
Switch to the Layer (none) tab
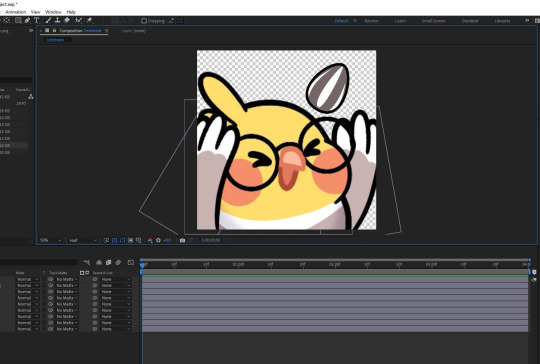click(x=134, y=31)
